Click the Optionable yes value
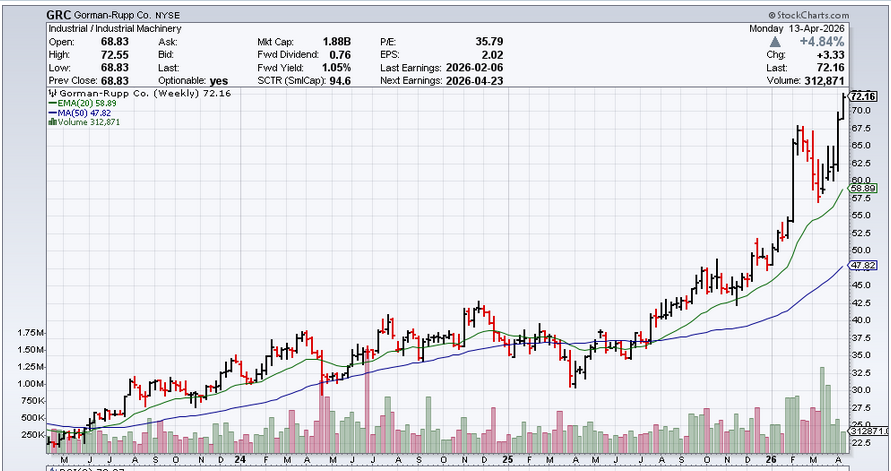The image size is (891, 471). pos(219,81)
